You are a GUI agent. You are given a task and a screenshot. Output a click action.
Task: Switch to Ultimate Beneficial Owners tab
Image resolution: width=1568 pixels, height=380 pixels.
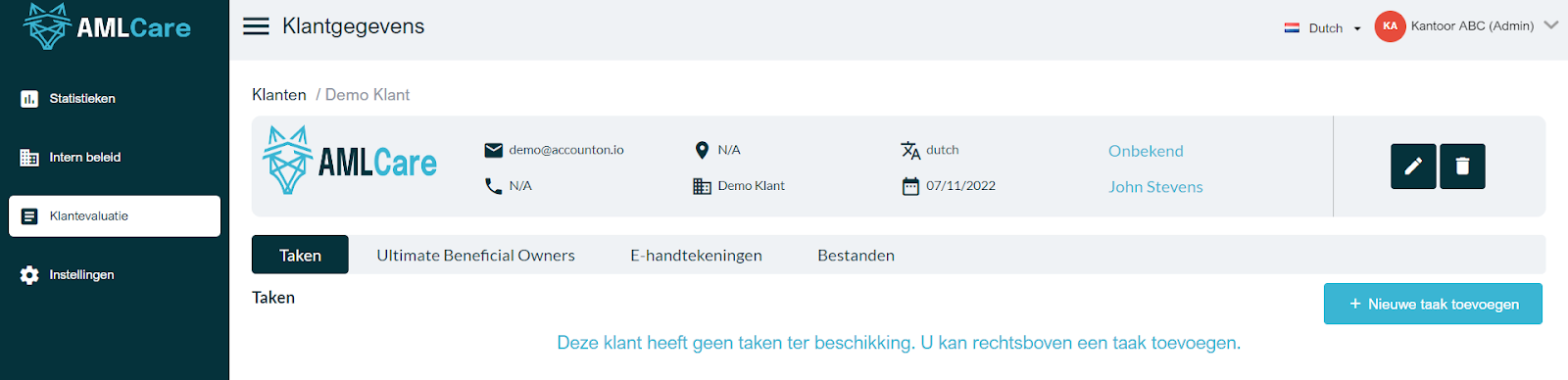point(475,256)
